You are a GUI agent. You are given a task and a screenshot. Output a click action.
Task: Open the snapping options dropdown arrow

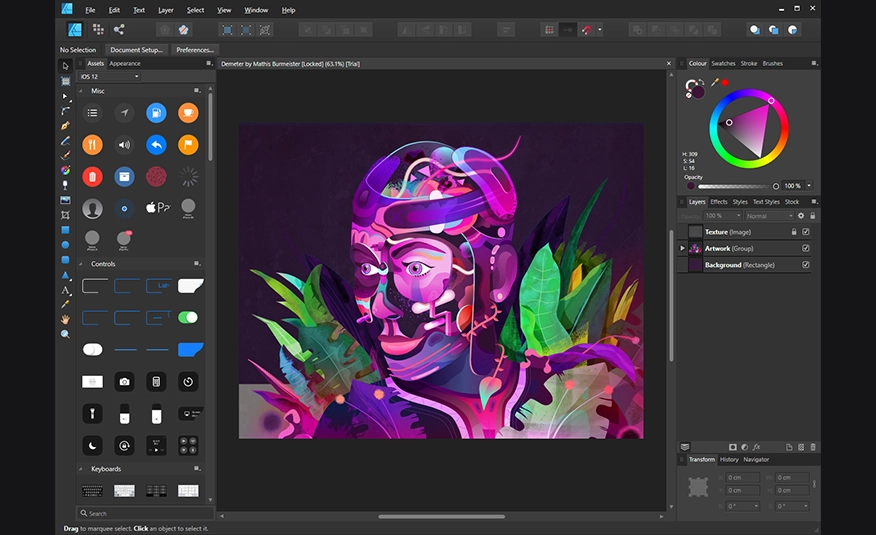coord(599,30)
